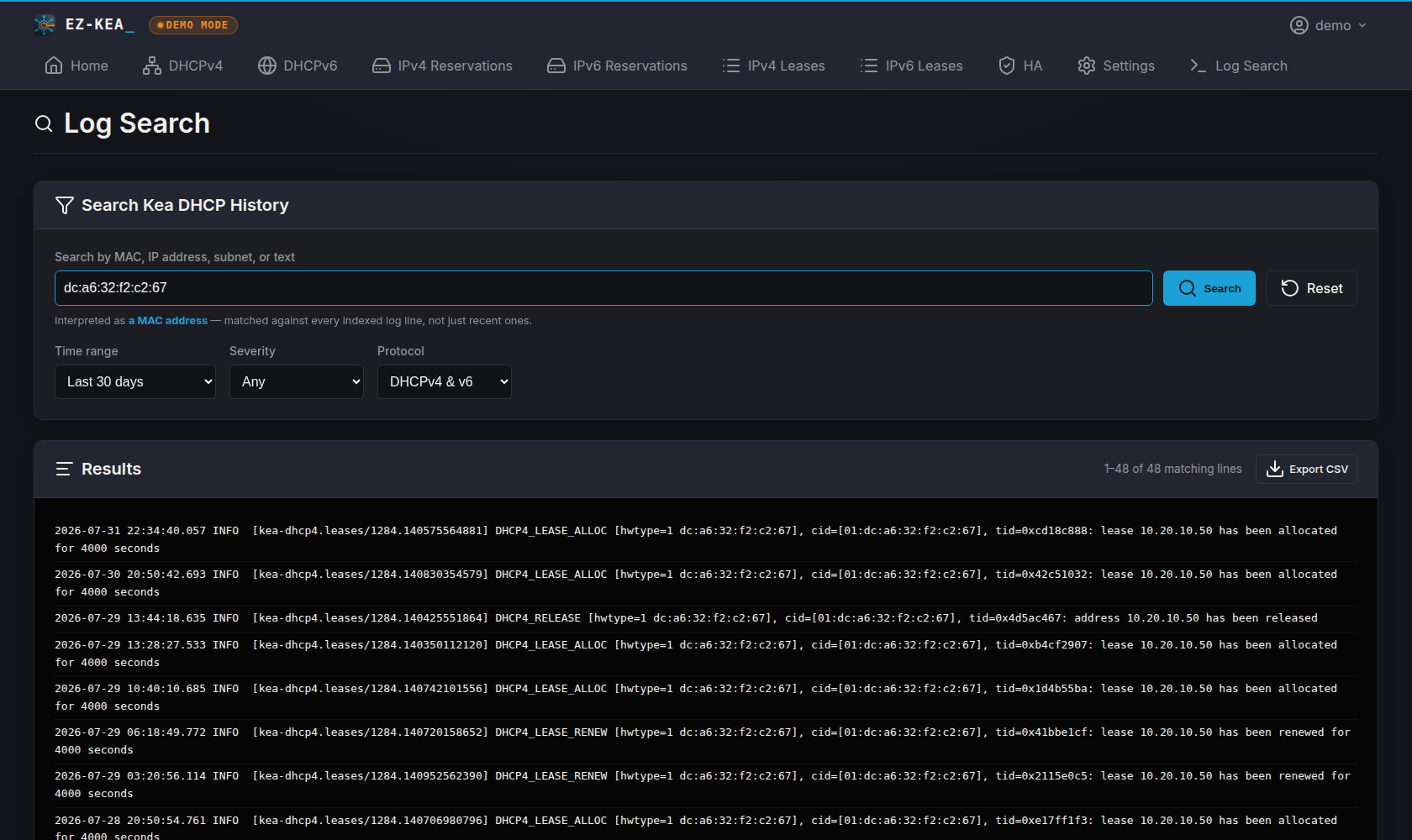
Task: Focus the MAC/IP search input field
Action: 603,288
